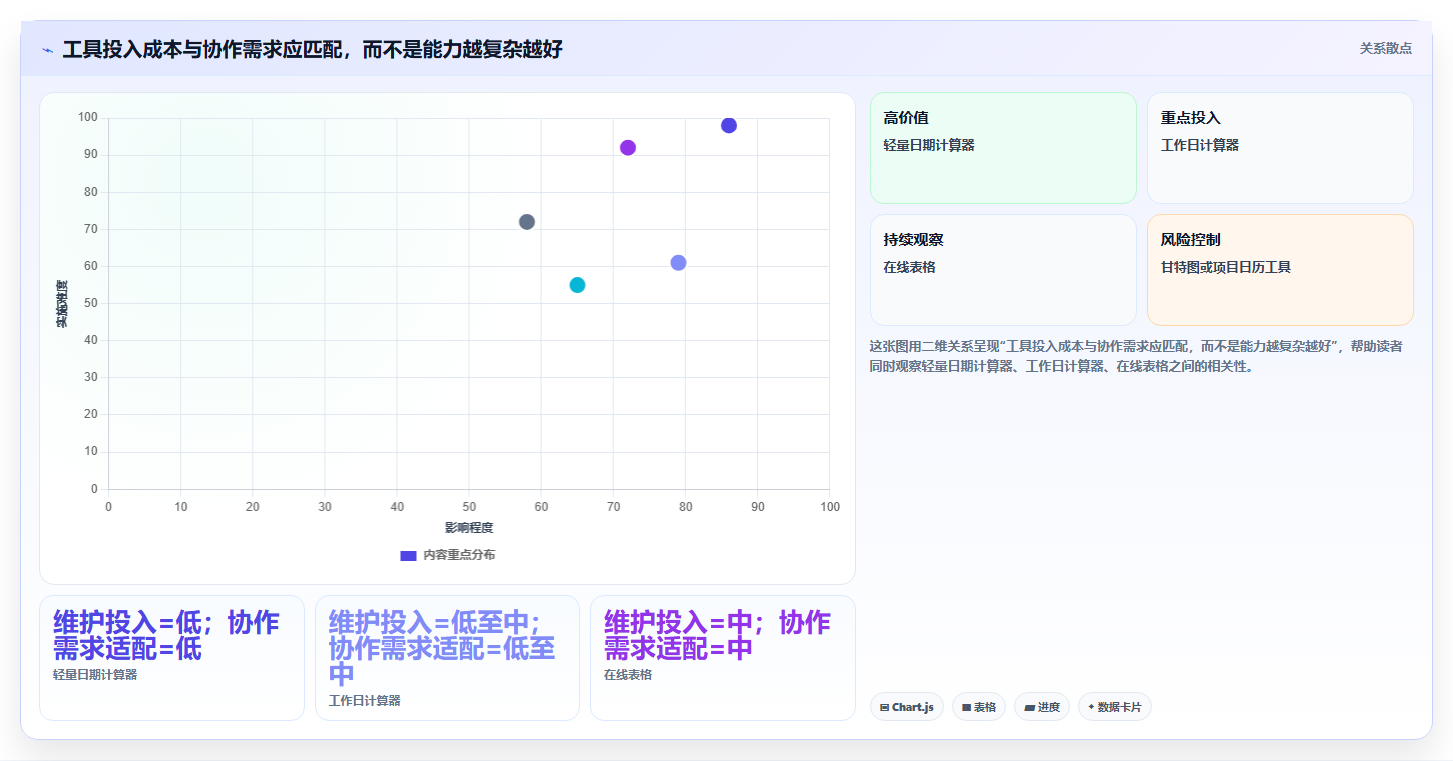This screenshot has width=1453, height=761.
Task: Open the 风险控制 card
Action: [x=1280, y=270]
